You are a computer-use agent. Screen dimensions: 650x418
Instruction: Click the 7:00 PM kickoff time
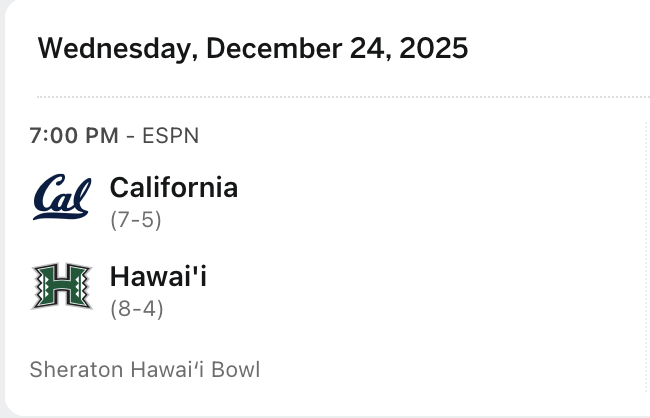[74, 136]
